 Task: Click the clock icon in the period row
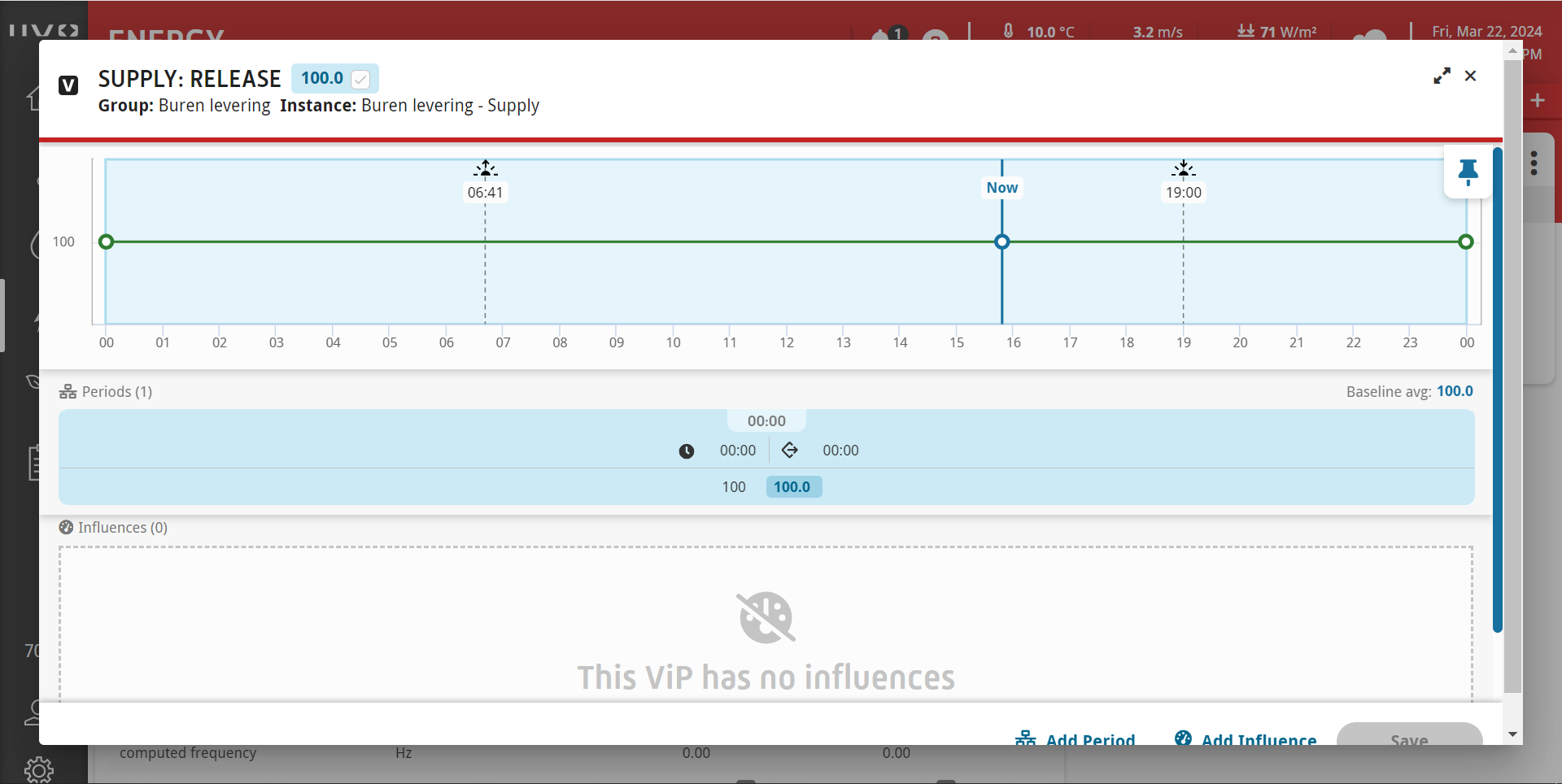(687, 451)
